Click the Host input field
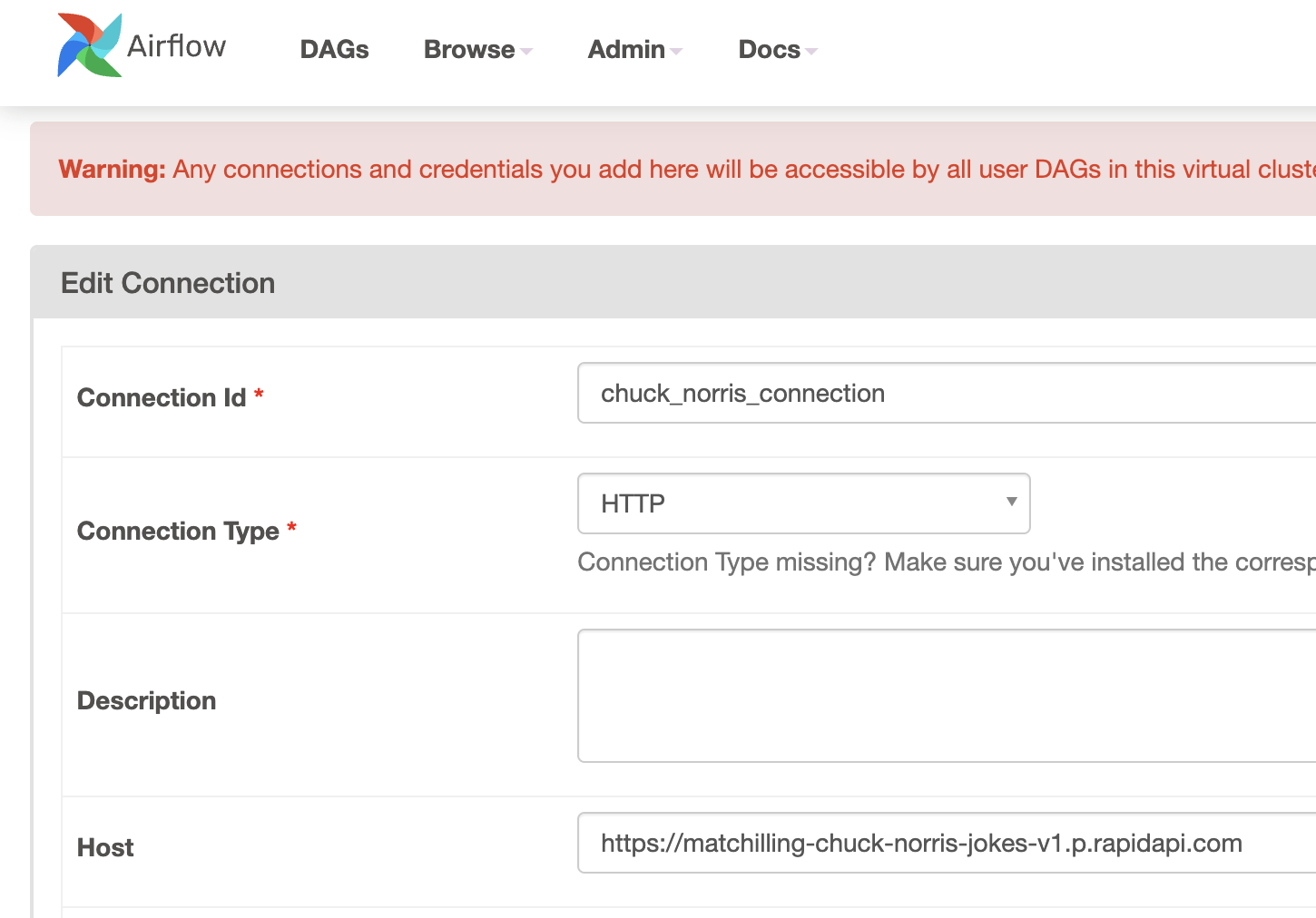Screen dimensions: 1316x918 947,843
